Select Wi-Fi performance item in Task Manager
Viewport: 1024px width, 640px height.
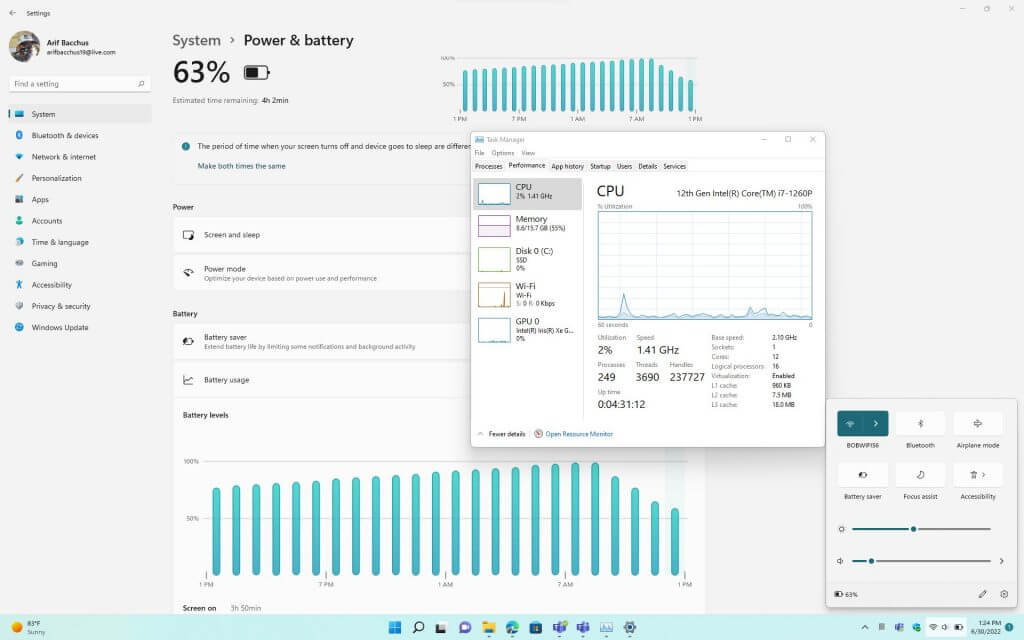(527, 295)
